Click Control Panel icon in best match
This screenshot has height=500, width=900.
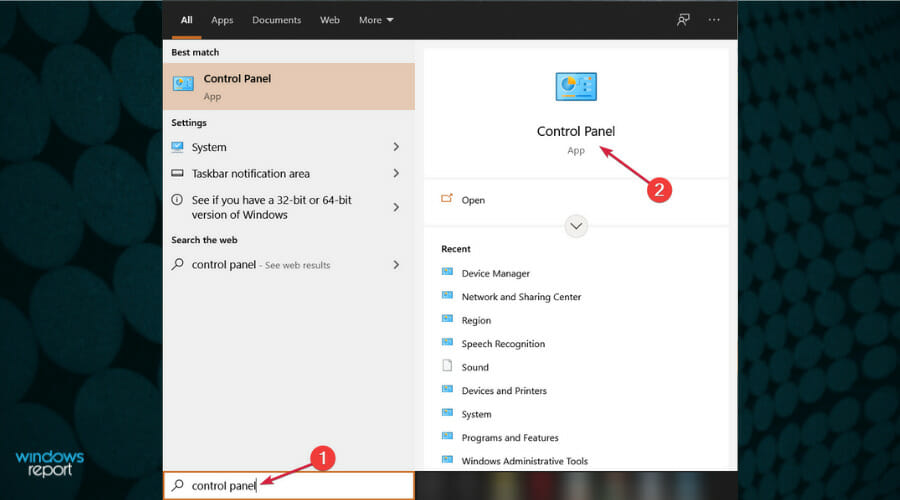(183, 84)
